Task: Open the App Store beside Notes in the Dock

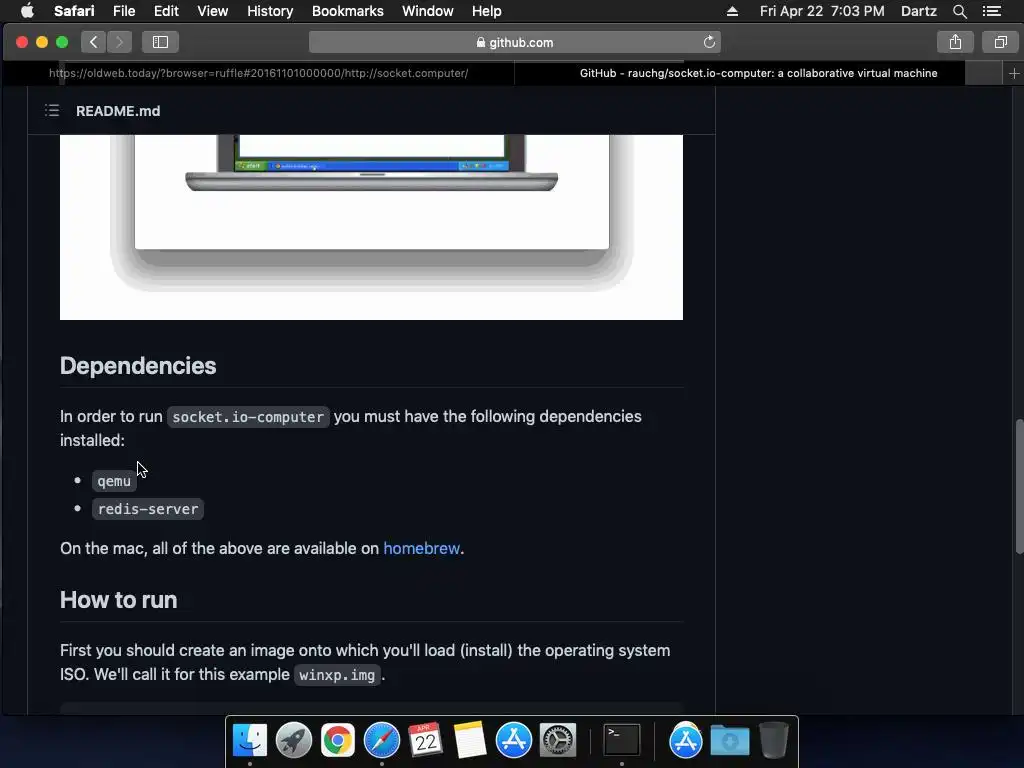Action: [514, 740]
